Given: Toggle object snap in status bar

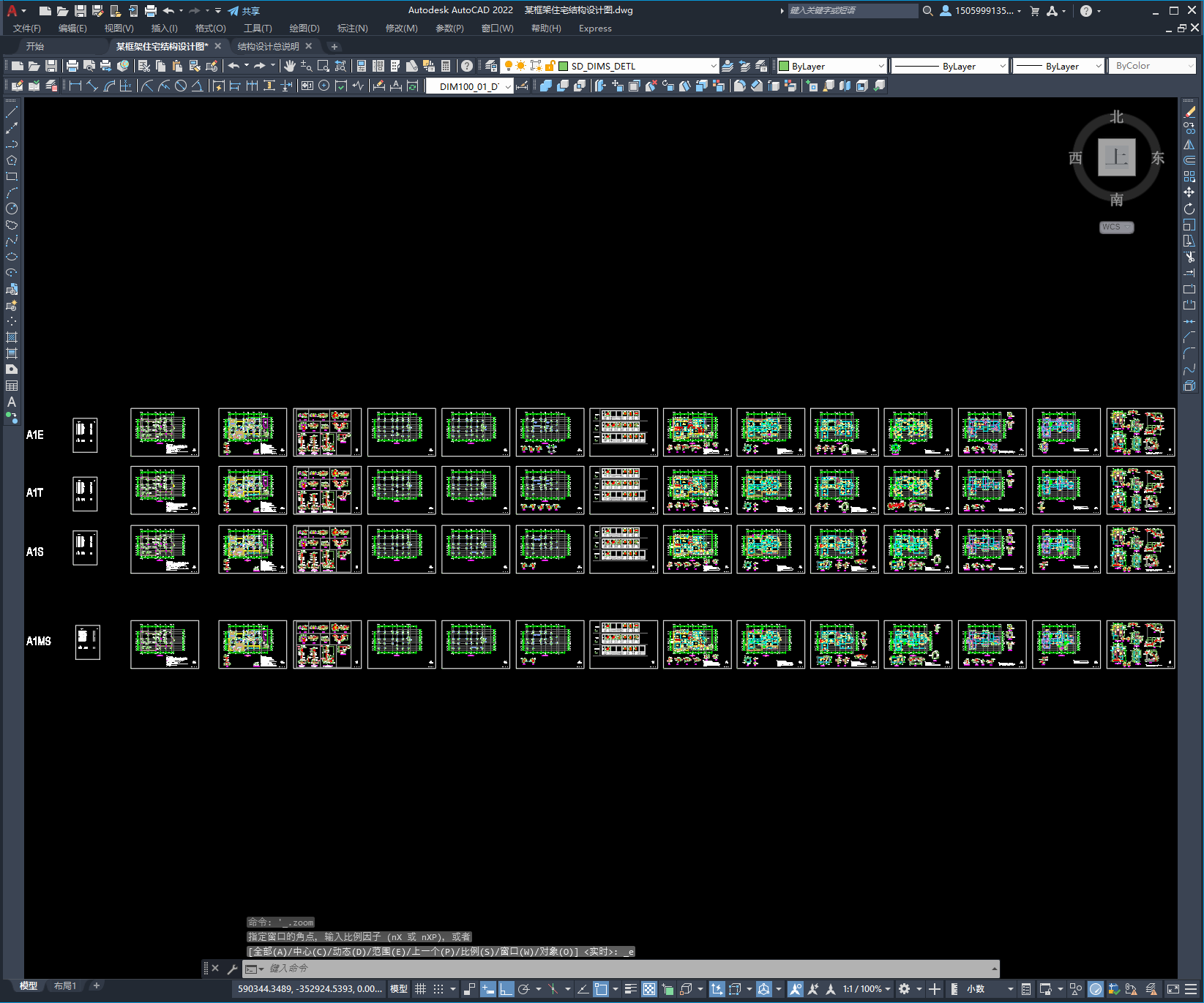Looking at the screenshot, I should pyautogui.click(x=601, y=989).
